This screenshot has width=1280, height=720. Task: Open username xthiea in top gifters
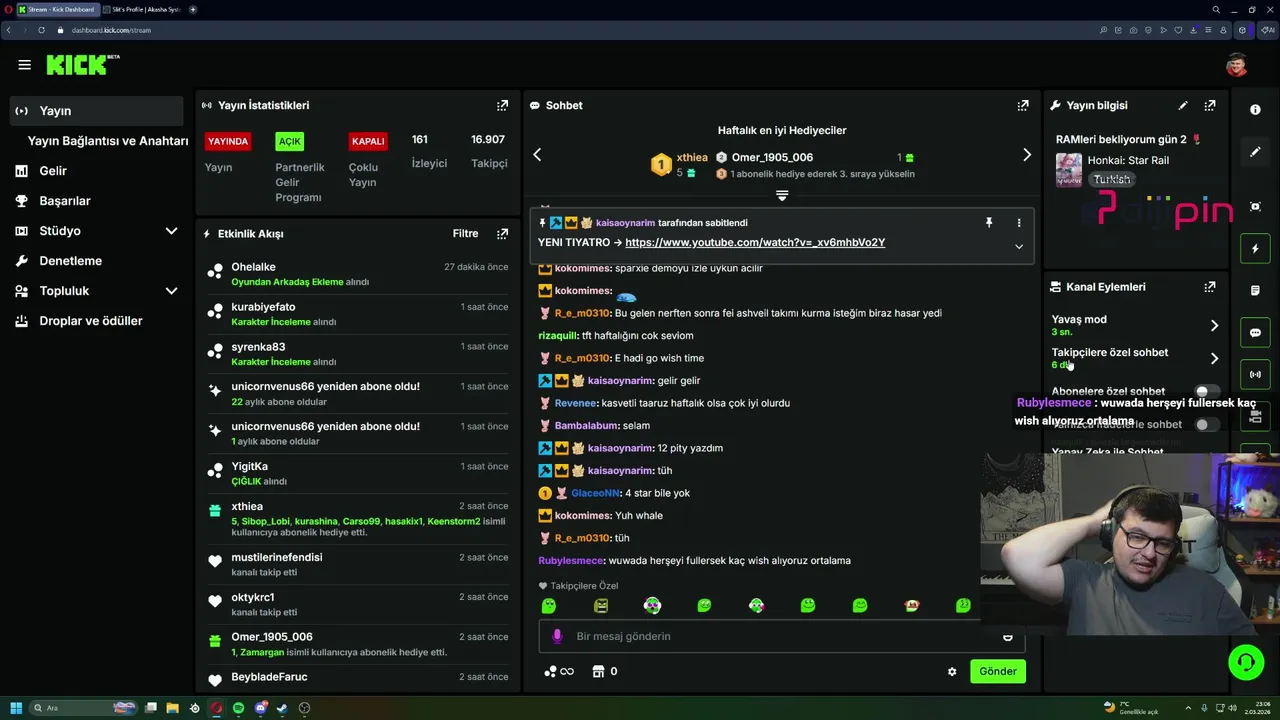tap(692, 158)
